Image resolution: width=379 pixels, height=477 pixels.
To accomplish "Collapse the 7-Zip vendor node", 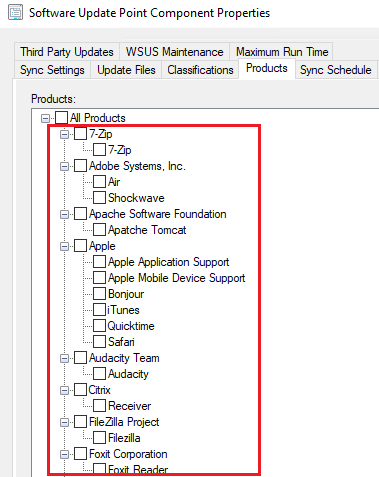I will point(64,134).
